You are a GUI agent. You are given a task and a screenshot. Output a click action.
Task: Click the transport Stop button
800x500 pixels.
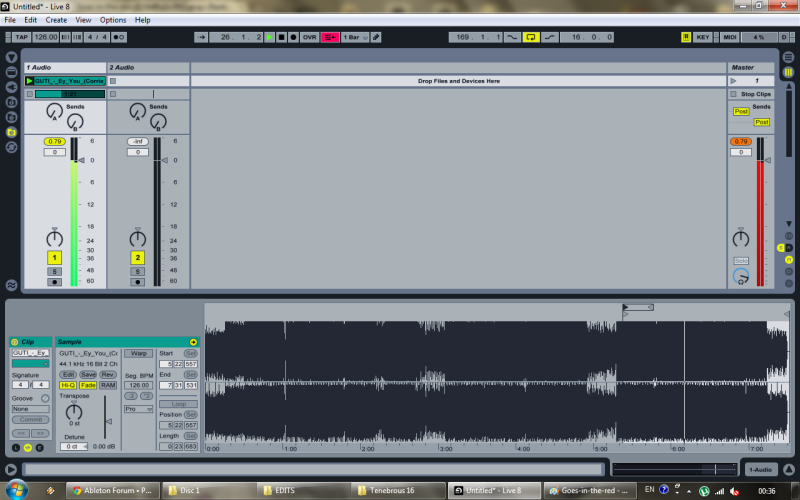pyautogui.click(x=281, y=37)
